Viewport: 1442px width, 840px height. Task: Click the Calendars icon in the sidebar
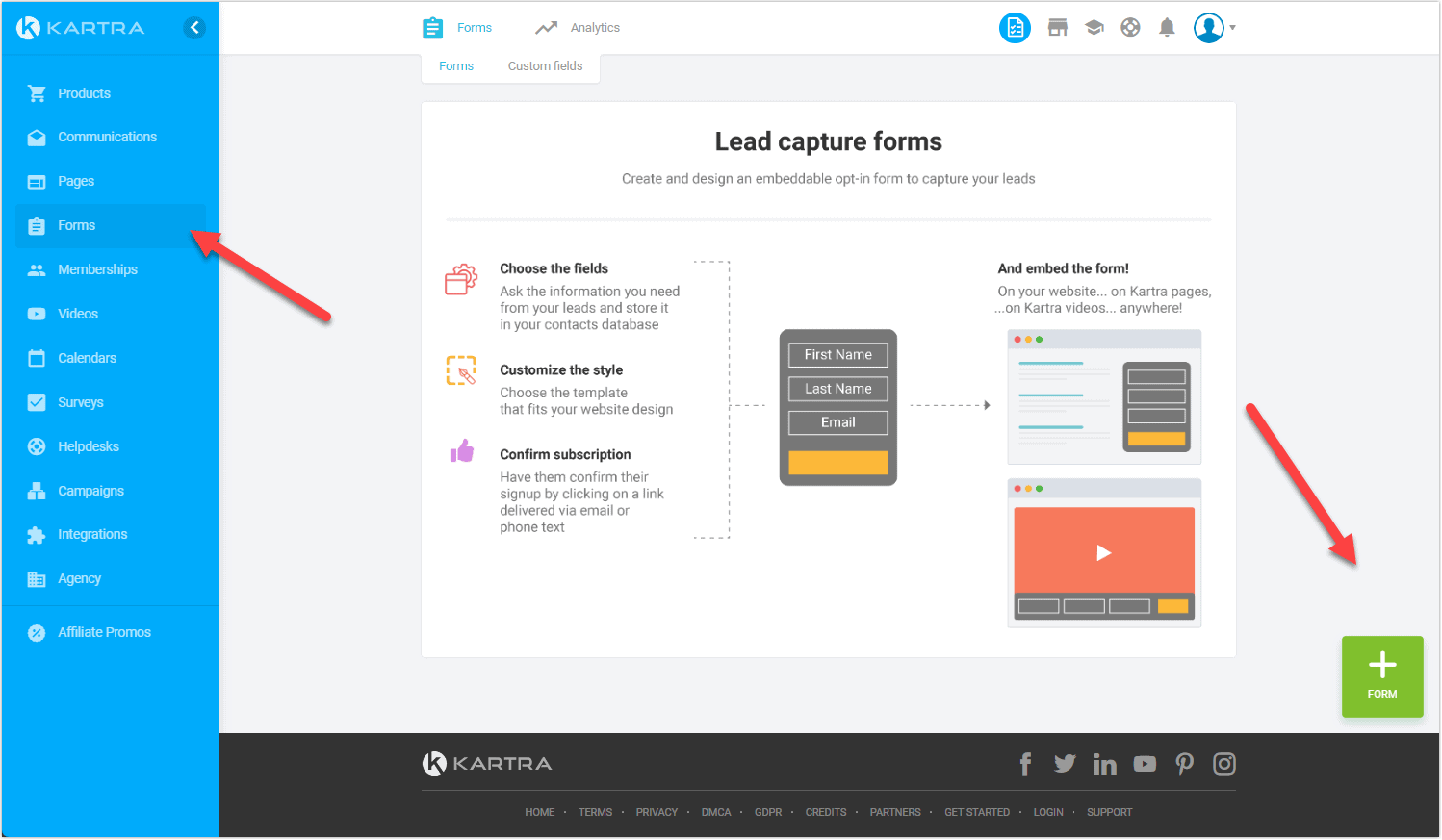[37, 358]
